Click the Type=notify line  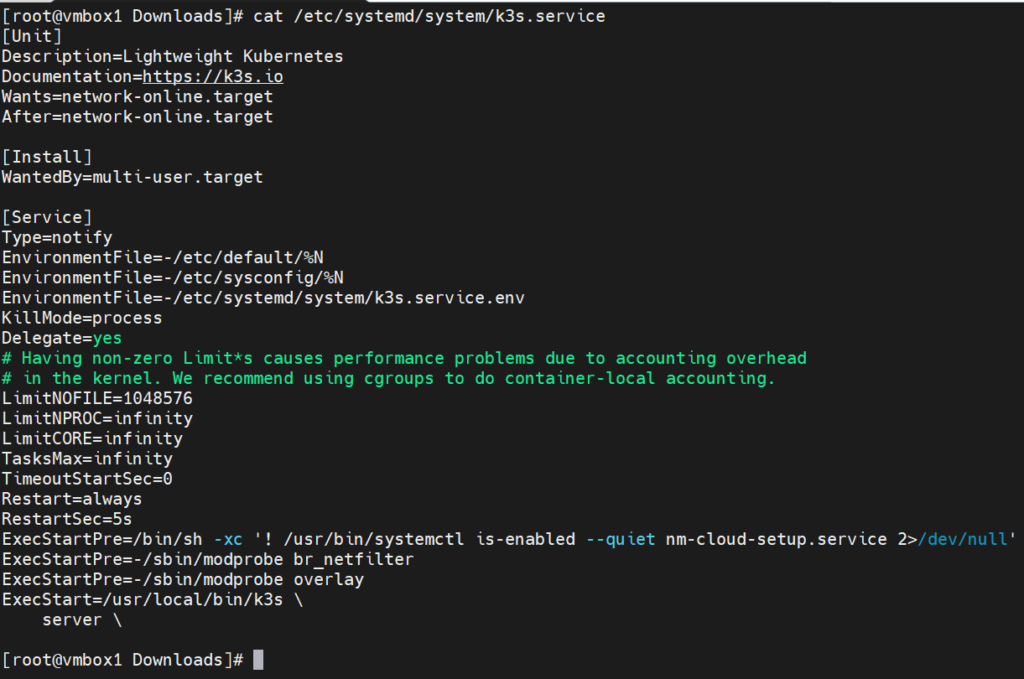(x=57, y=238)
